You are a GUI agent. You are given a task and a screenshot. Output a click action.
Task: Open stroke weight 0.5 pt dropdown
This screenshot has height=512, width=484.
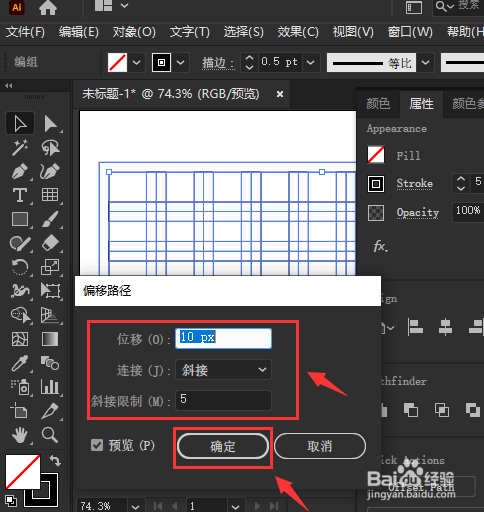coord(311,62)
